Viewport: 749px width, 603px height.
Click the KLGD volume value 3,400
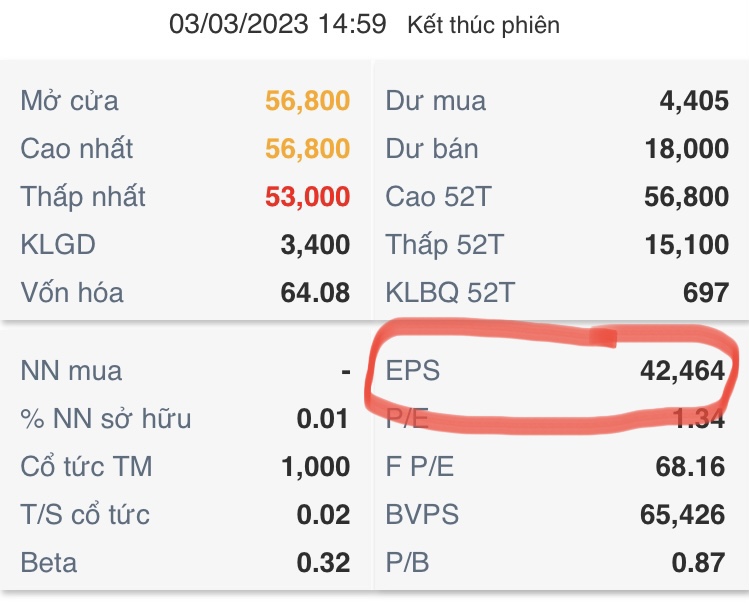click(x=315, y=245)
